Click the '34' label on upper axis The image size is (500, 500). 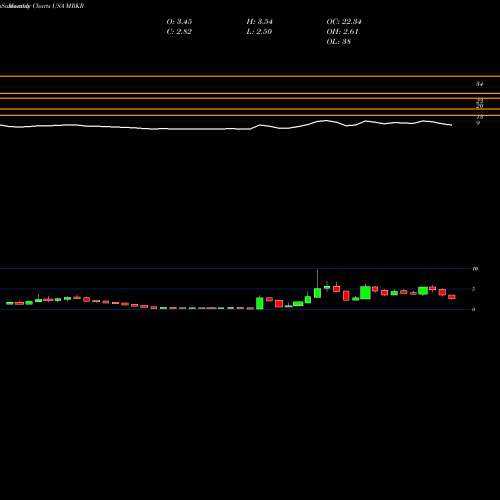pos(479,84)
